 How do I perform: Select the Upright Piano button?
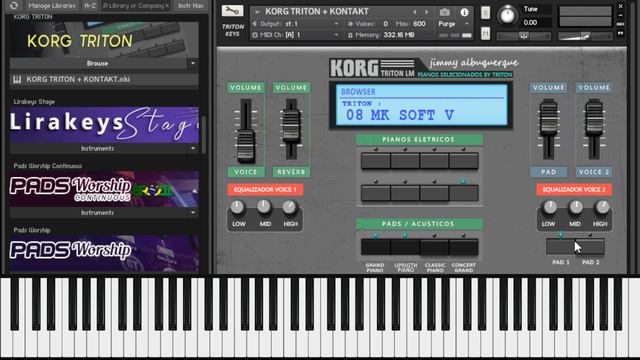(405, 247)
